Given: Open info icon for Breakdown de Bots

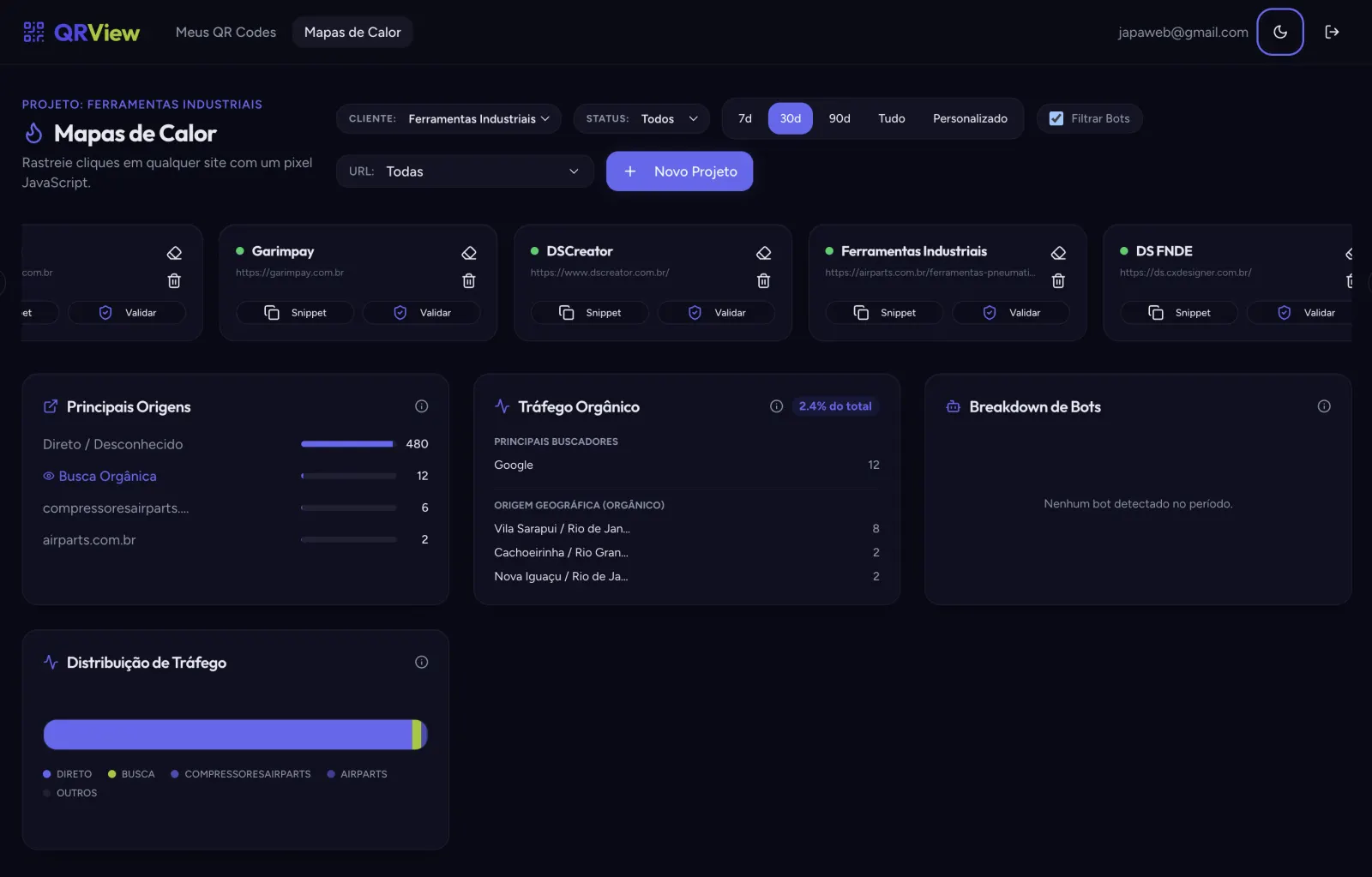Looking at the screenshot, I should point(1324,406).
